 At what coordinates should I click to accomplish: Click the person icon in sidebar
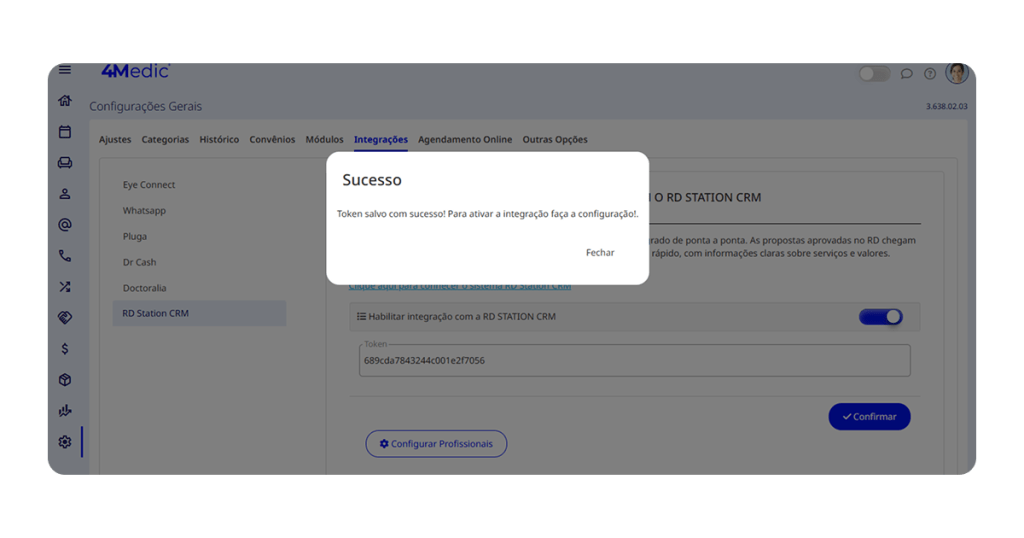[65, 194]
